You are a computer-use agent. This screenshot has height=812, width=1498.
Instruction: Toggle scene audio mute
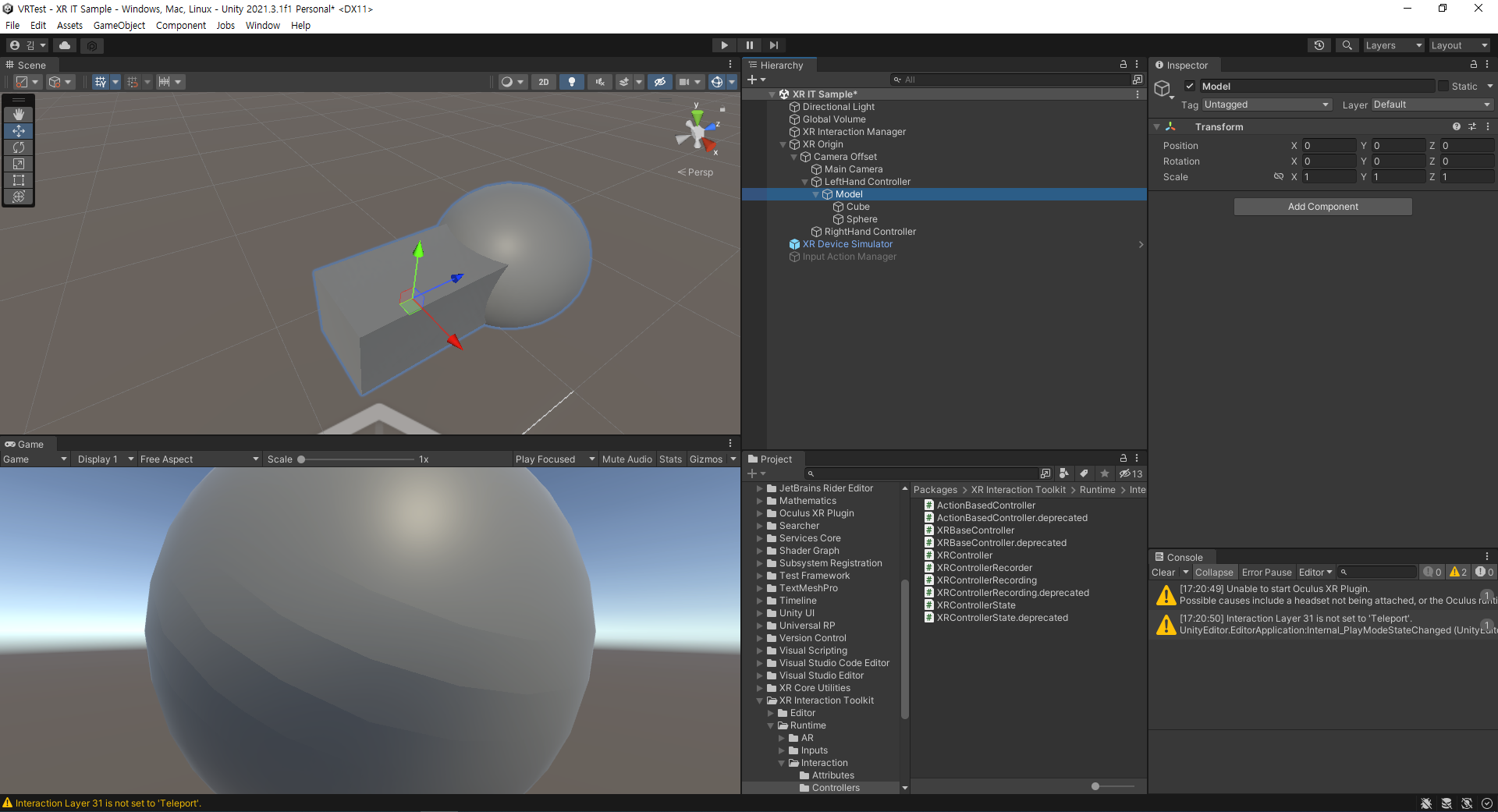[x=600, y=82]
